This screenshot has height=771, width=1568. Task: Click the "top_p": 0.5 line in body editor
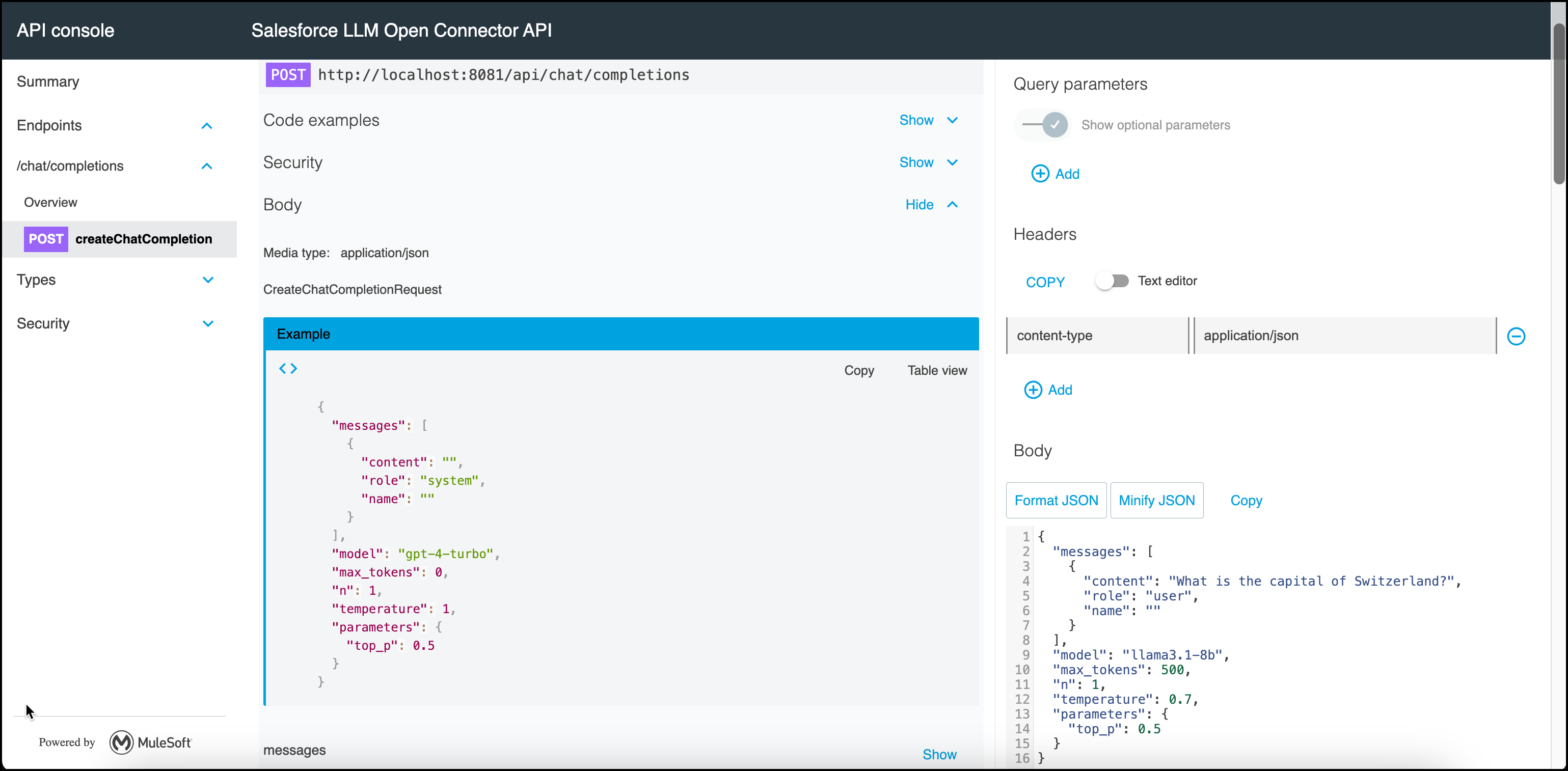1114,729
